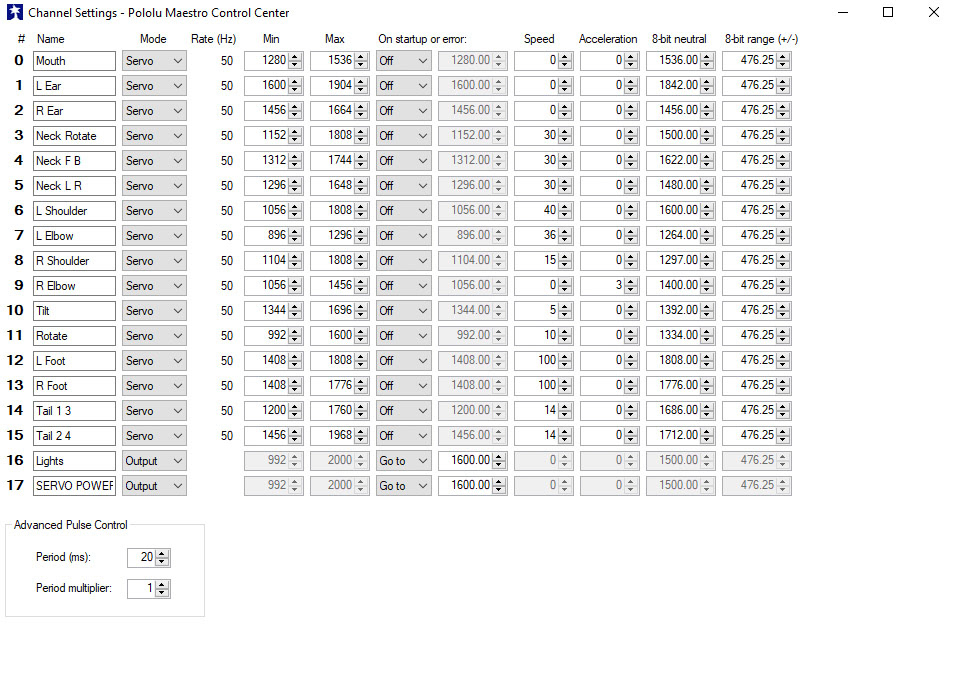Decrease the 8-bit range of the L Foot channel
The height and width of the screenshot is (683, 956).
tap(783, 365)
